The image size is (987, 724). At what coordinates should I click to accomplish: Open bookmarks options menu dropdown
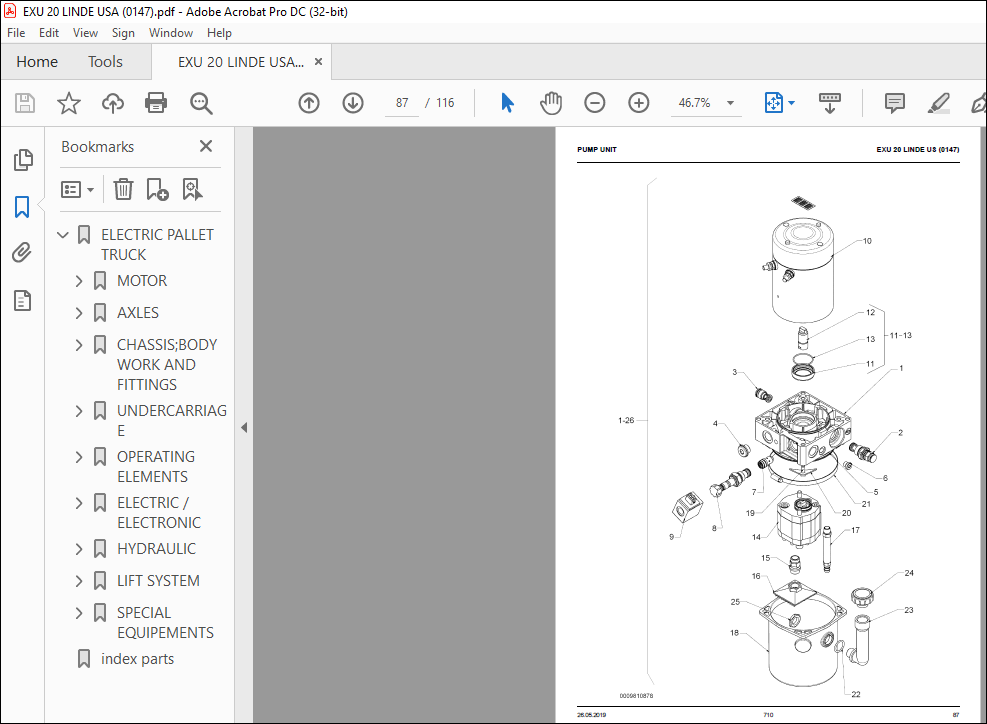(77, 189)
